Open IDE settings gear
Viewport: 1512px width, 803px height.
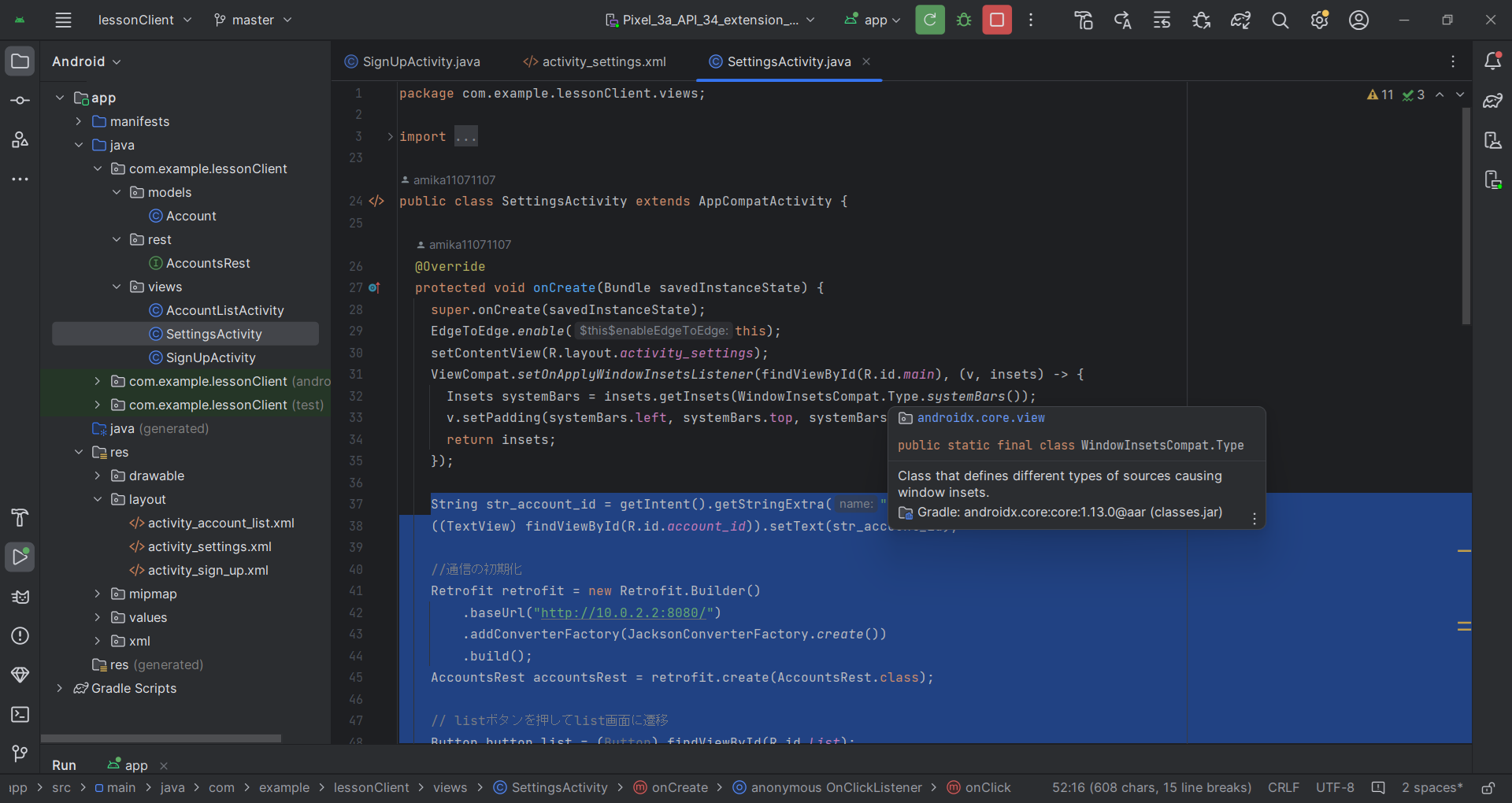(1320, 20)
